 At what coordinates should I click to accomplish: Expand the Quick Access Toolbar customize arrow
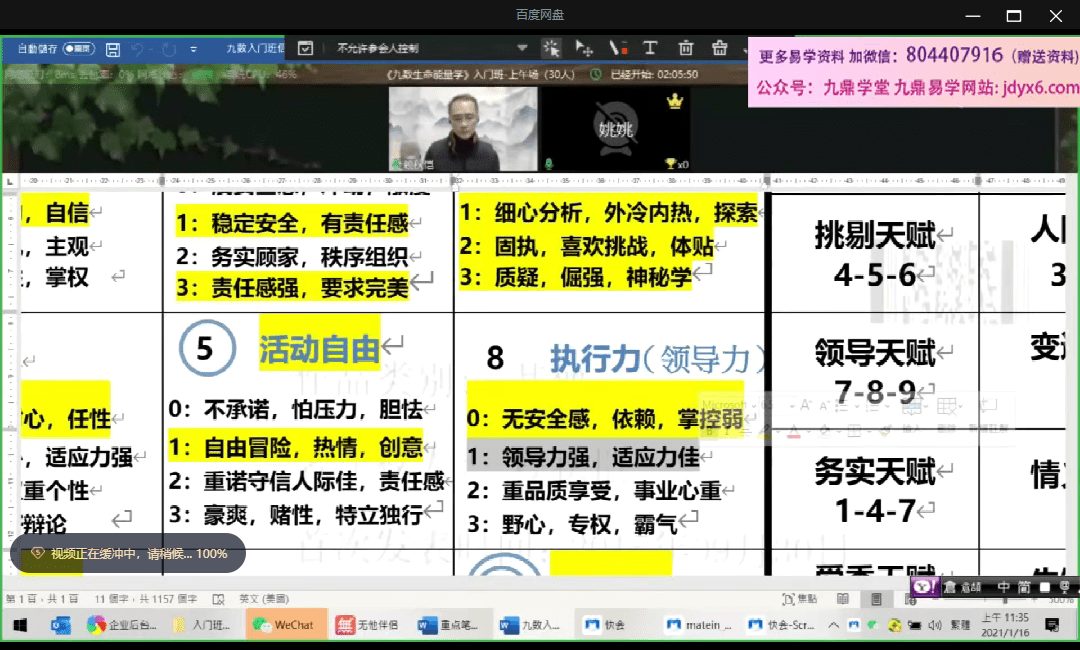tap(193, 49)
